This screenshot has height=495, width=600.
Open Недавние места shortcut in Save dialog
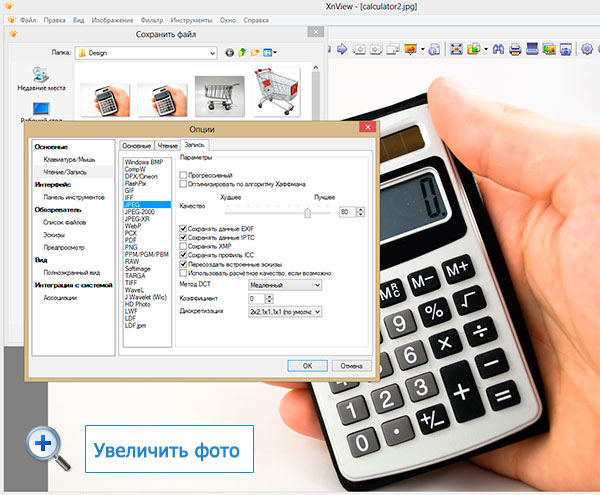tap(41, 78)
